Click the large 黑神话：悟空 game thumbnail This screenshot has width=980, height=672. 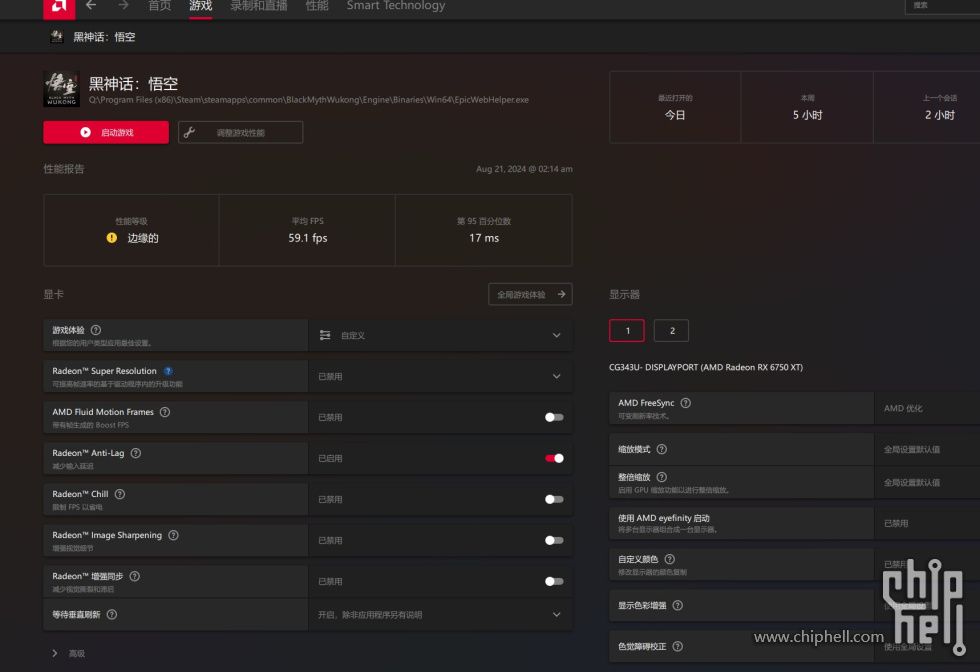tap(61, 89)
